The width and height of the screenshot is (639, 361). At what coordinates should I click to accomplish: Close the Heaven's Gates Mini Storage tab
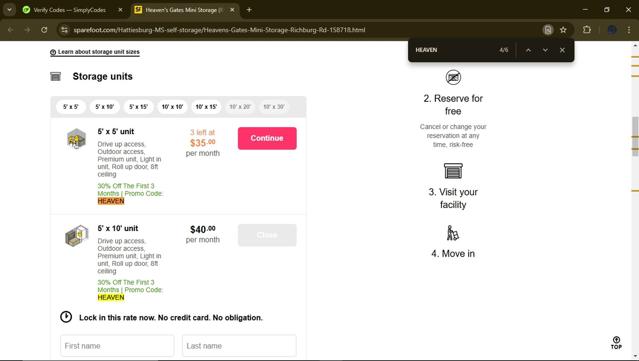[232, 10]
